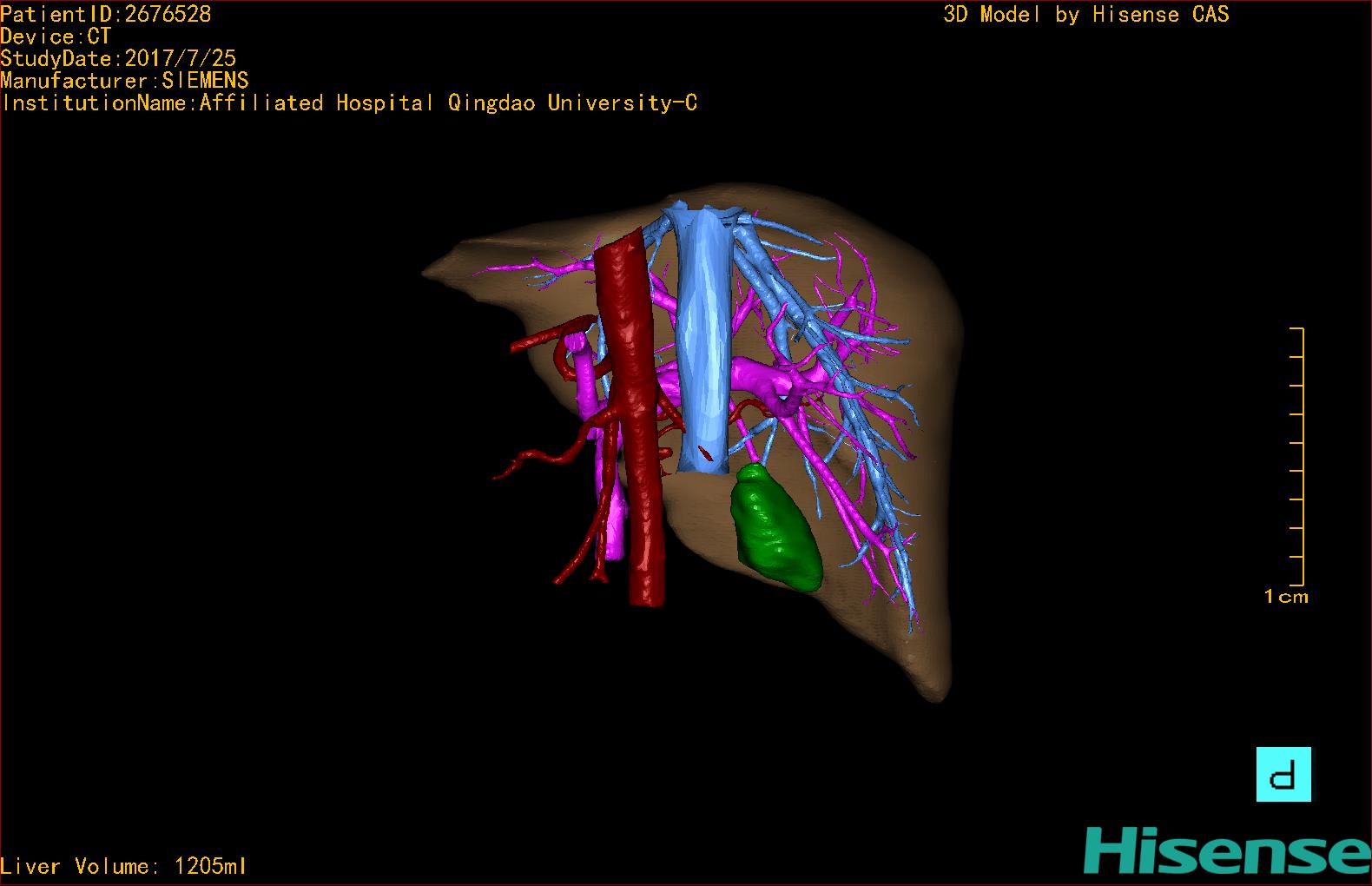Image resolution: width=1372 pixels, height=886 pixels.
Task: Click the pink vein beside the lower aorta
Action: pyautogui.click(x=615, y=521)
